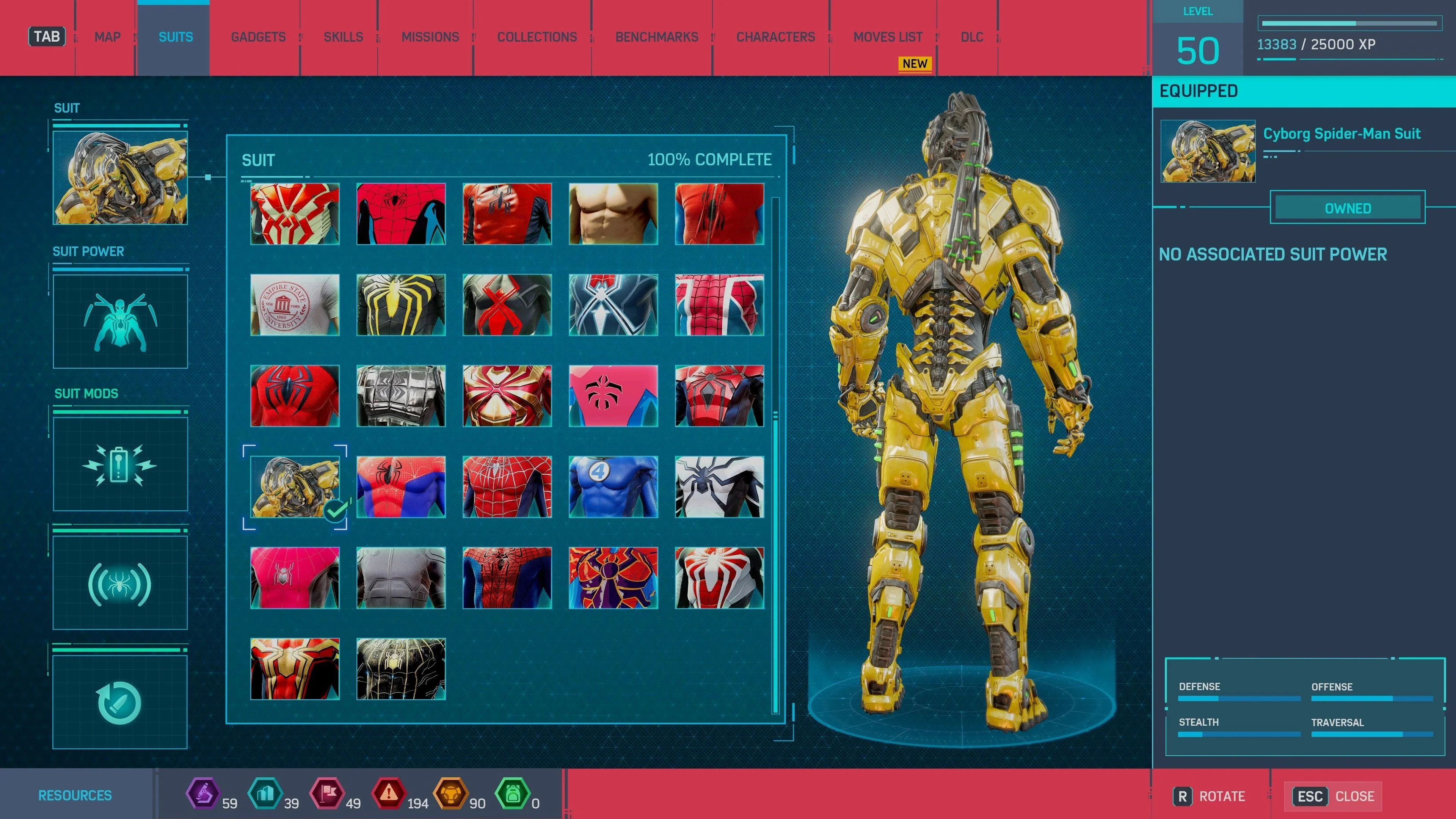Image resolution: width=1456 pixels, height=819 pixels.
Task: Switch to the Gadgets tab
Action: coord(258,37)
